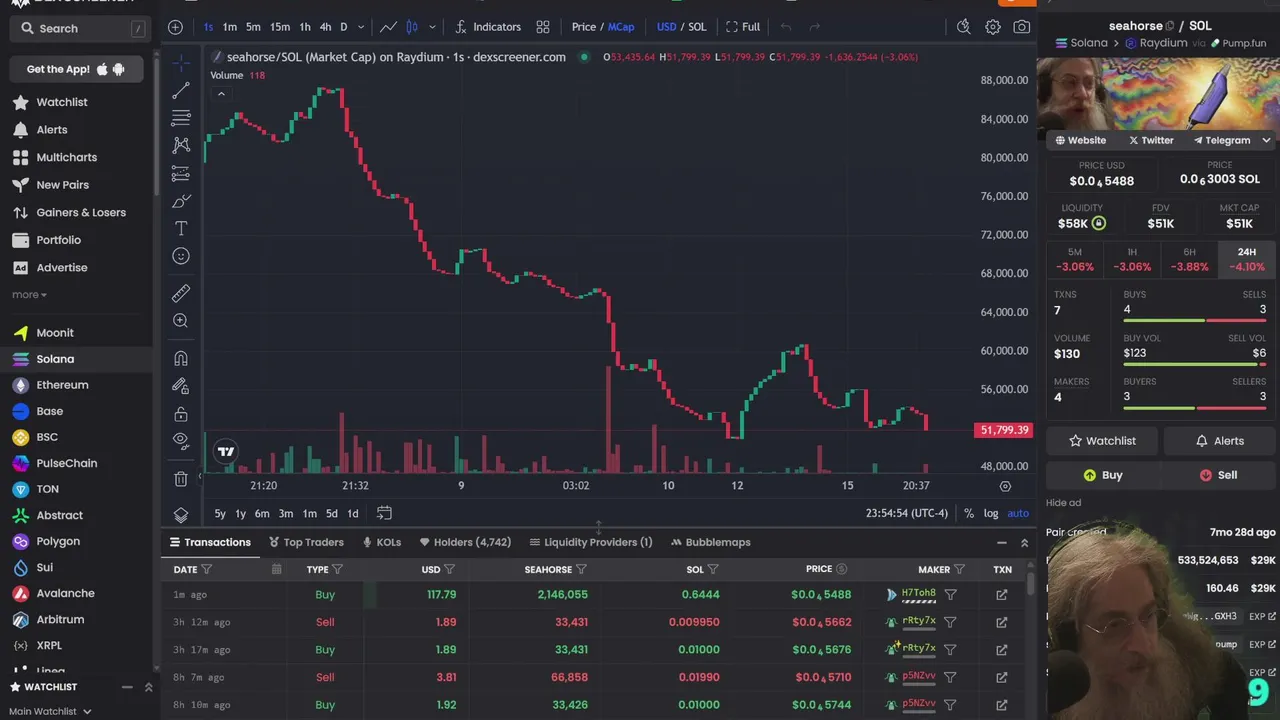Lock all drawing tools

(x=181, y=413)
